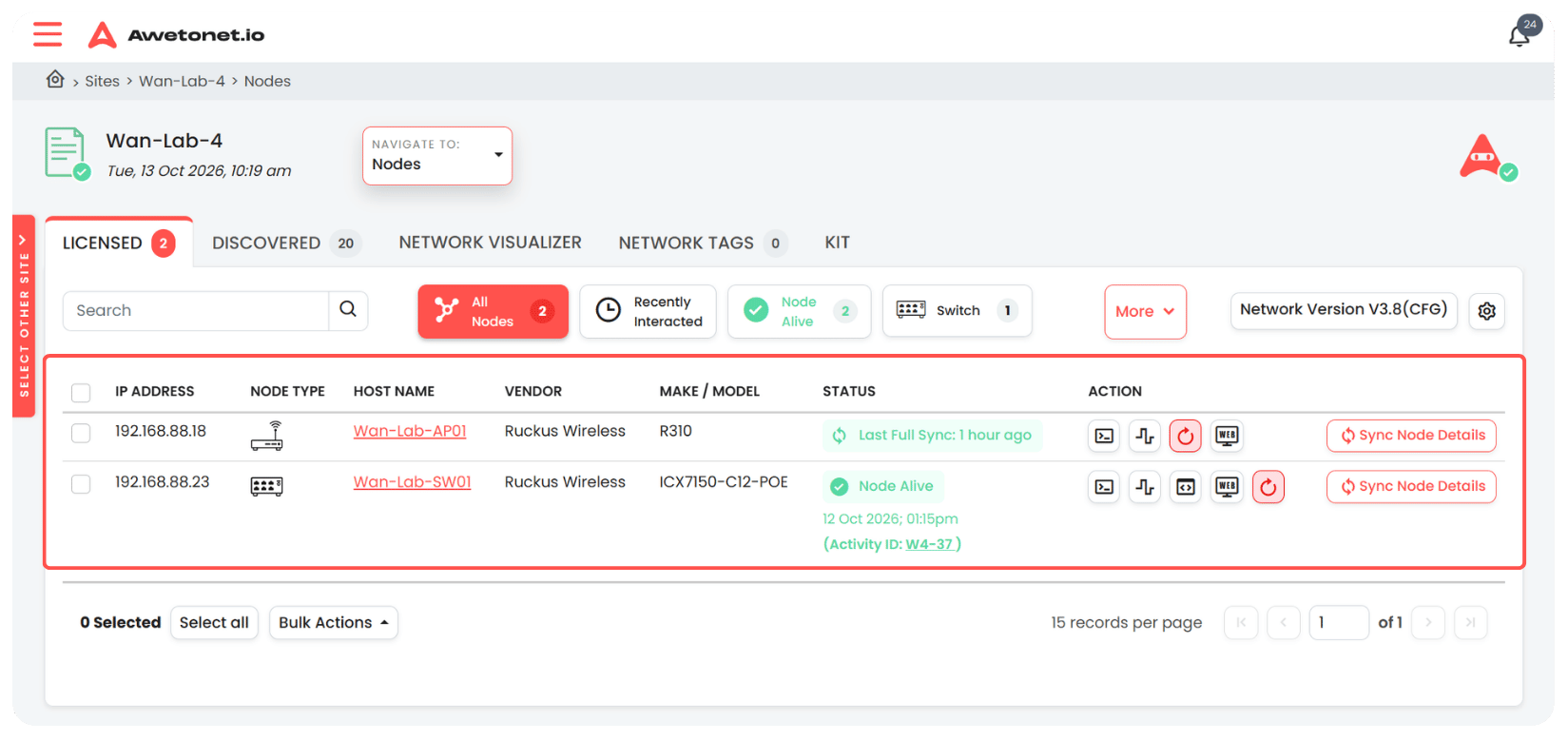The image size is (1568, 741).
Task: Click the page number input field
Action: [1339, 622]
